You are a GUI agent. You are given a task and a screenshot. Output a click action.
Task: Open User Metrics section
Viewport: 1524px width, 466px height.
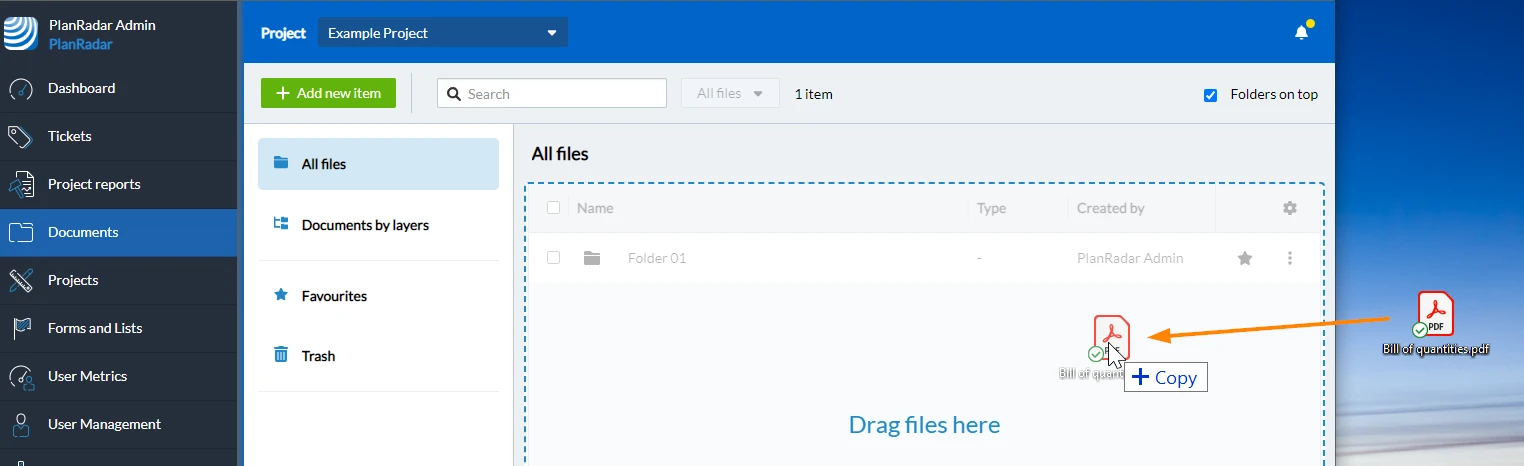pyautogui.click(x=119, y=376)
